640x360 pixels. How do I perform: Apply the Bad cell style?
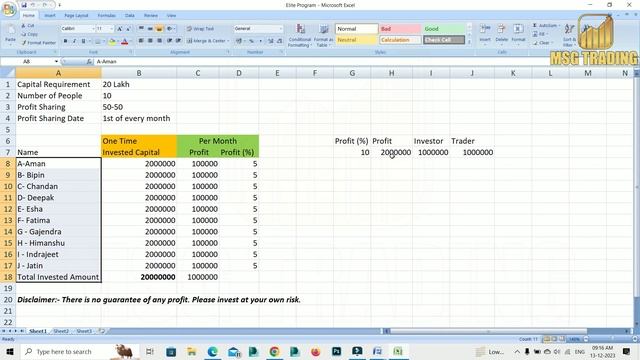pos(400,29)
